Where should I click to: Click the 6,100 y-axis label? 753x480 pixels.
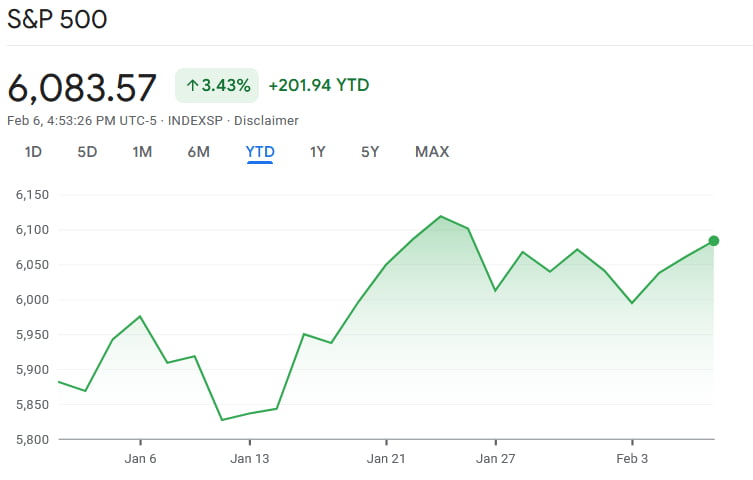click(x=32, y=230)
